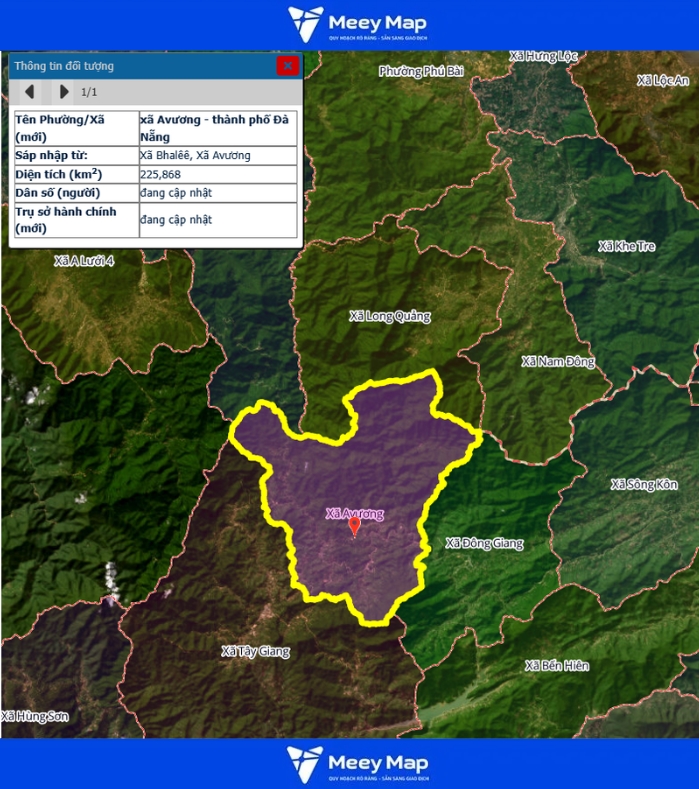Click the Xã Avương pink label text

354,513
